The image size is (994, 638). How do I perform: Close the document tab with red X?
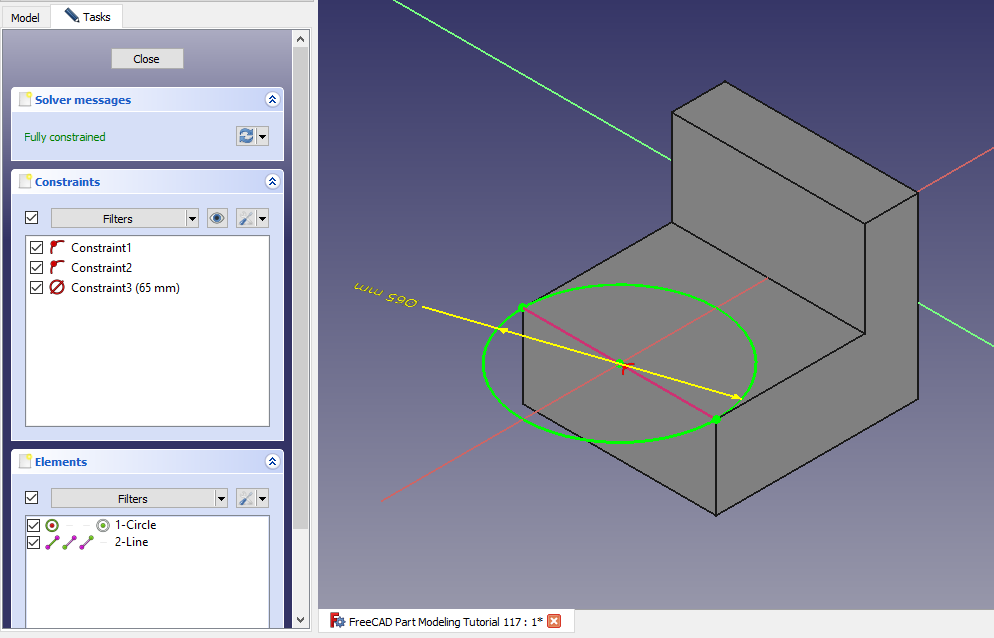(554, 622)
